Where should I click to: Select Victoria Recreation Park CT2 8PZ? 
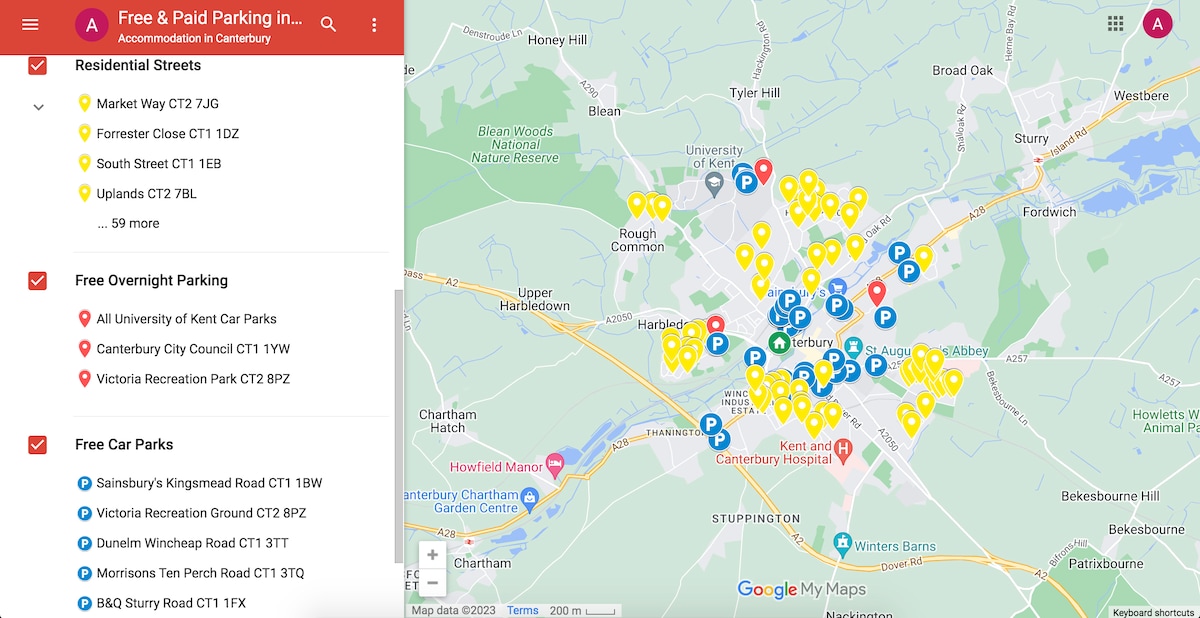pos(193,379)
